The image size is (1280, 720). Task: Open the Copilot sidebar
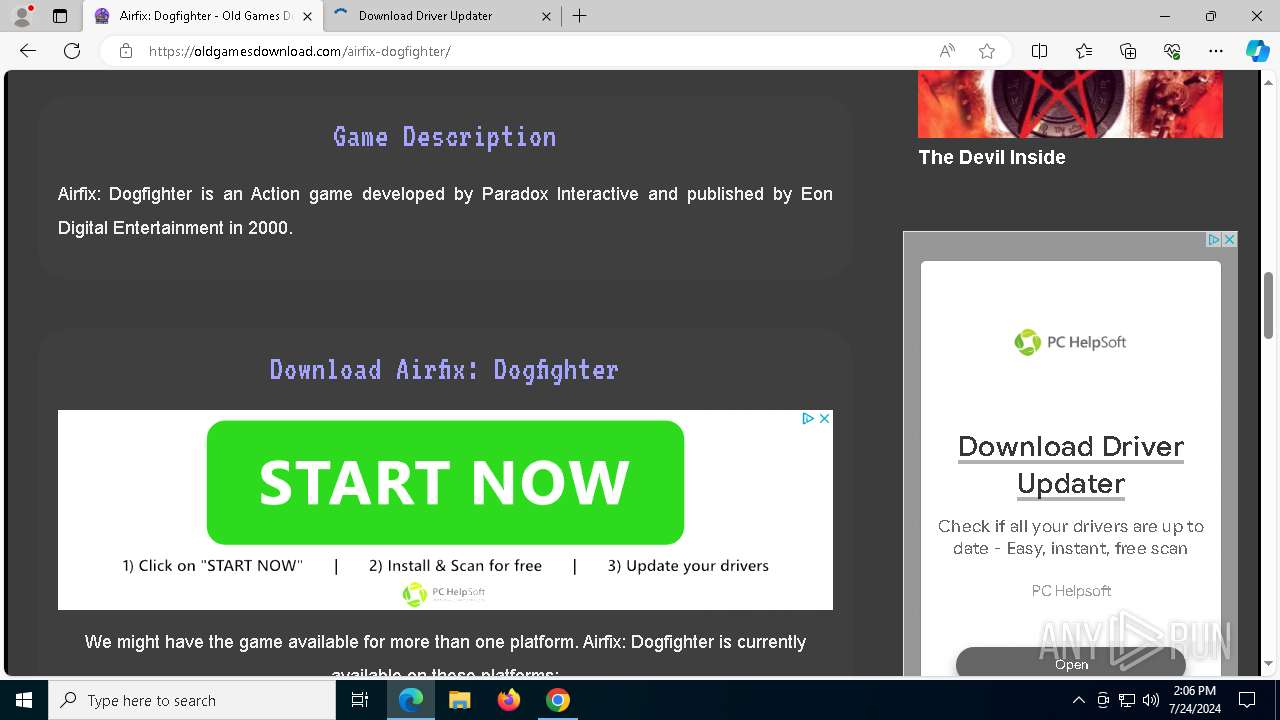click(x=1258, y=51)
